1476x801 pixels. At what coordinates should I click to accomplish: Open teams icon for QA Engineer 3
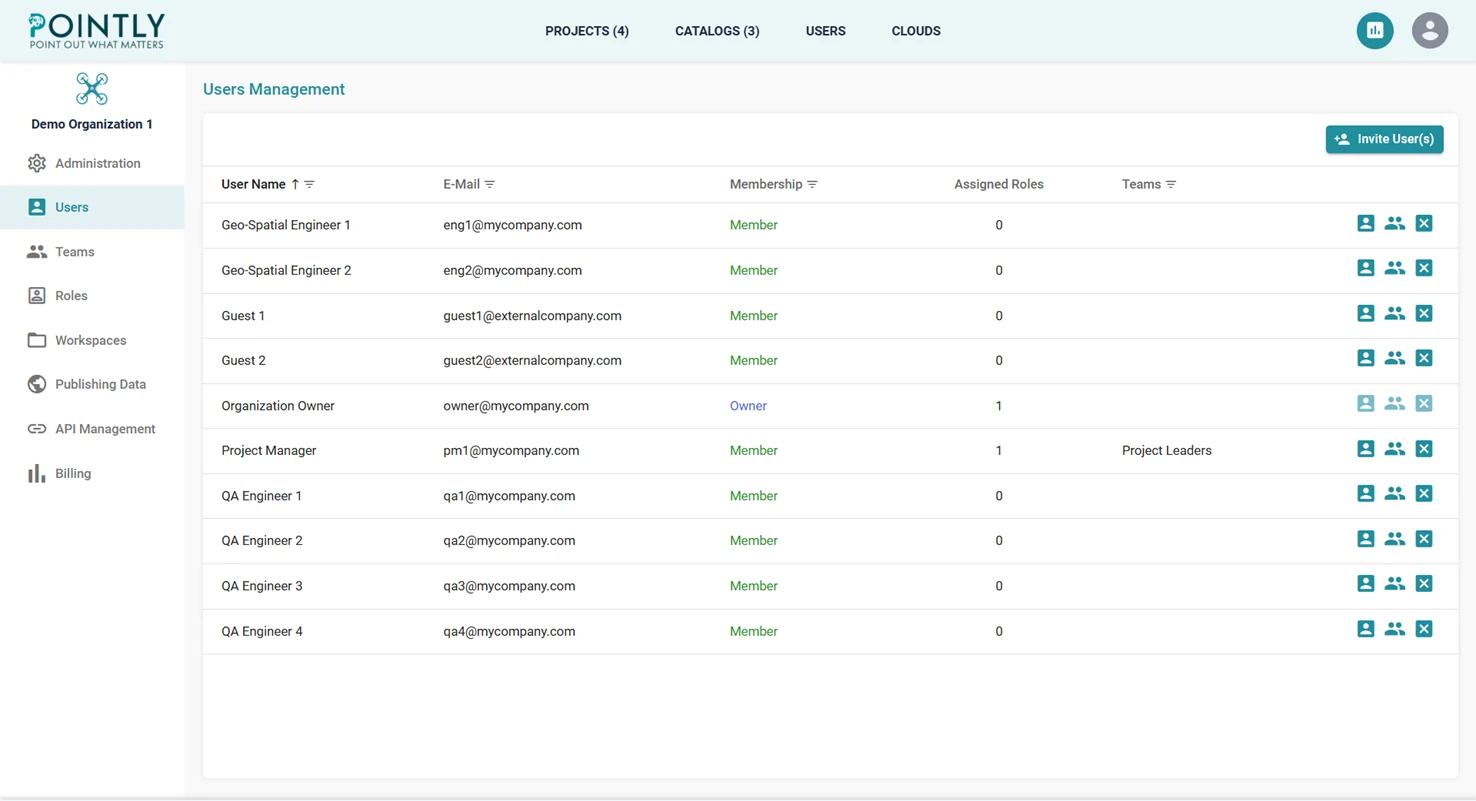click(1394, 584)
